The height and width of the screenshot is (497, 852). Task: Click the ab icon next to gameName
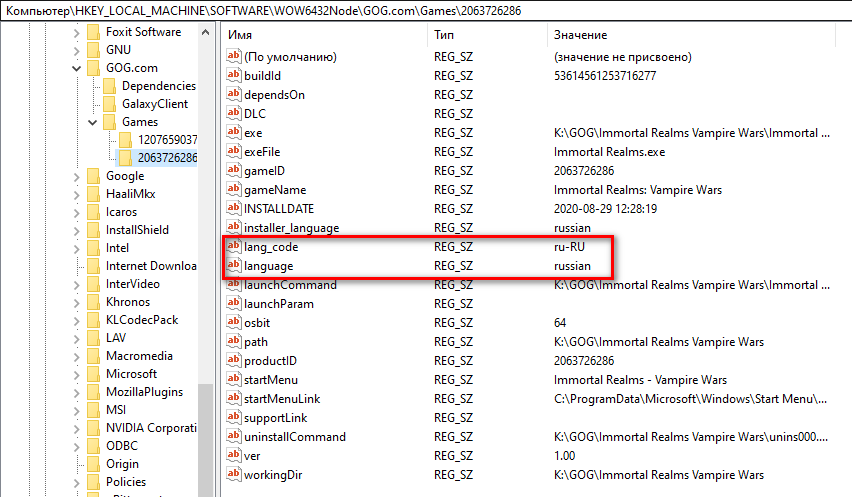pos(234,189)
